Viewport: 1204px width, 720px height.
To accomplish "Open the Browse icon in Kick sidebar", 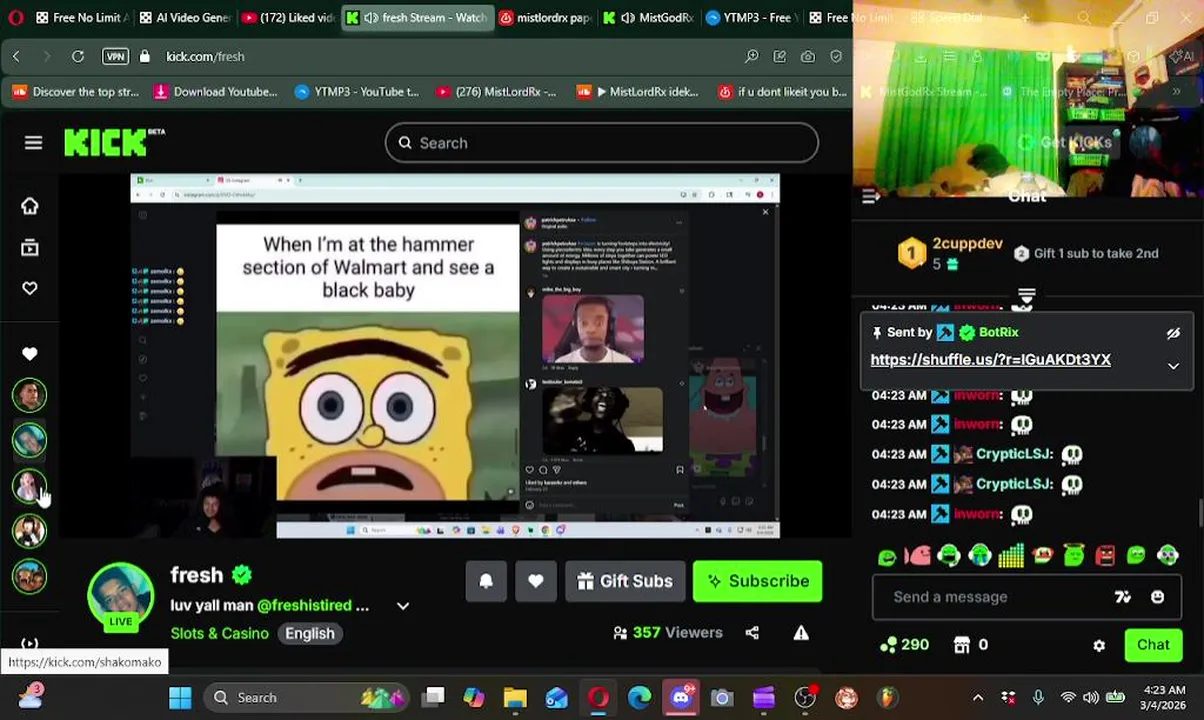I will coord(30,247).
